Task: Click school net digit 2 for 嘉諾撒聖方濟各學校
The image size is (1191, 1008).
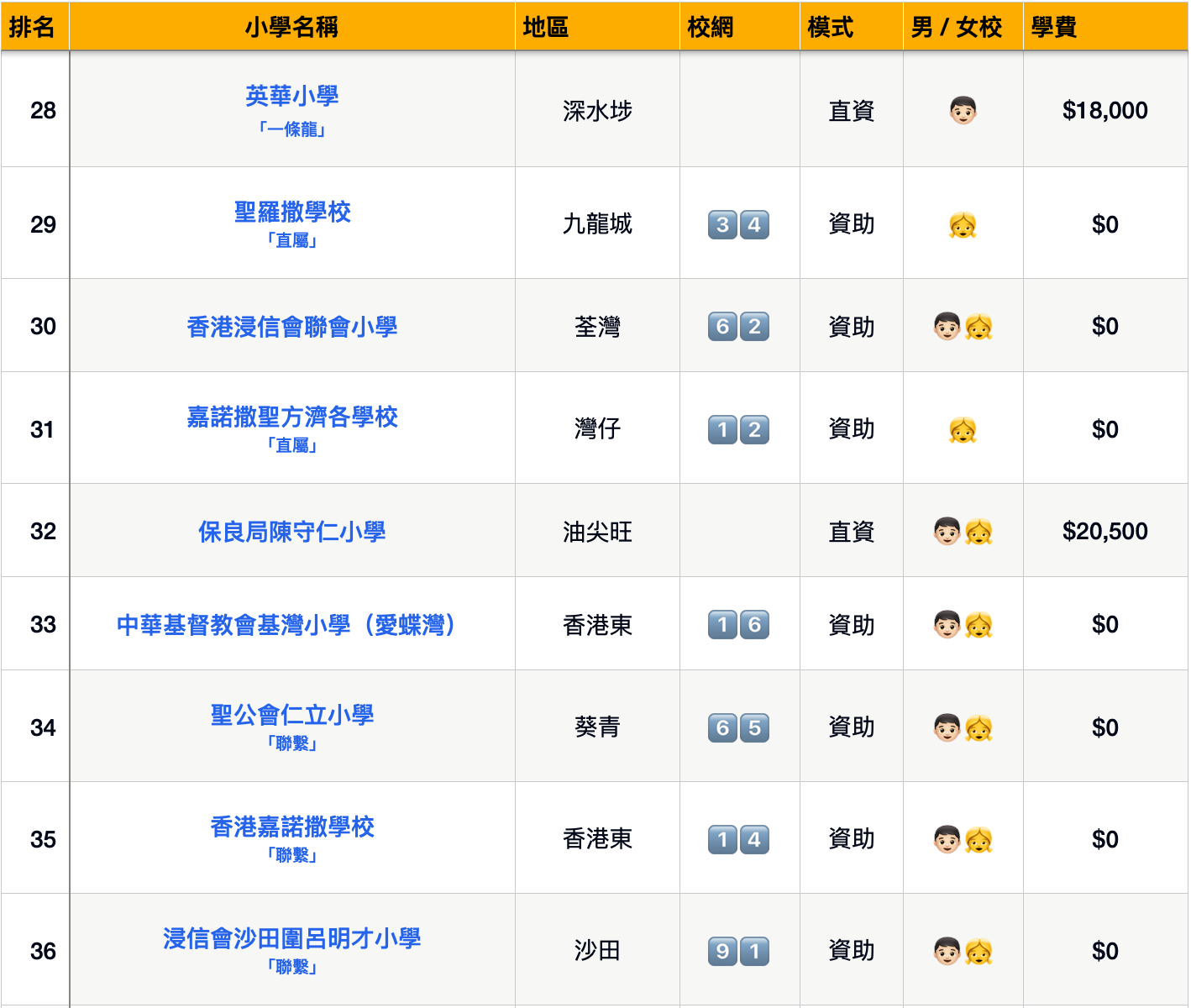Action: [x=754, y=430]
